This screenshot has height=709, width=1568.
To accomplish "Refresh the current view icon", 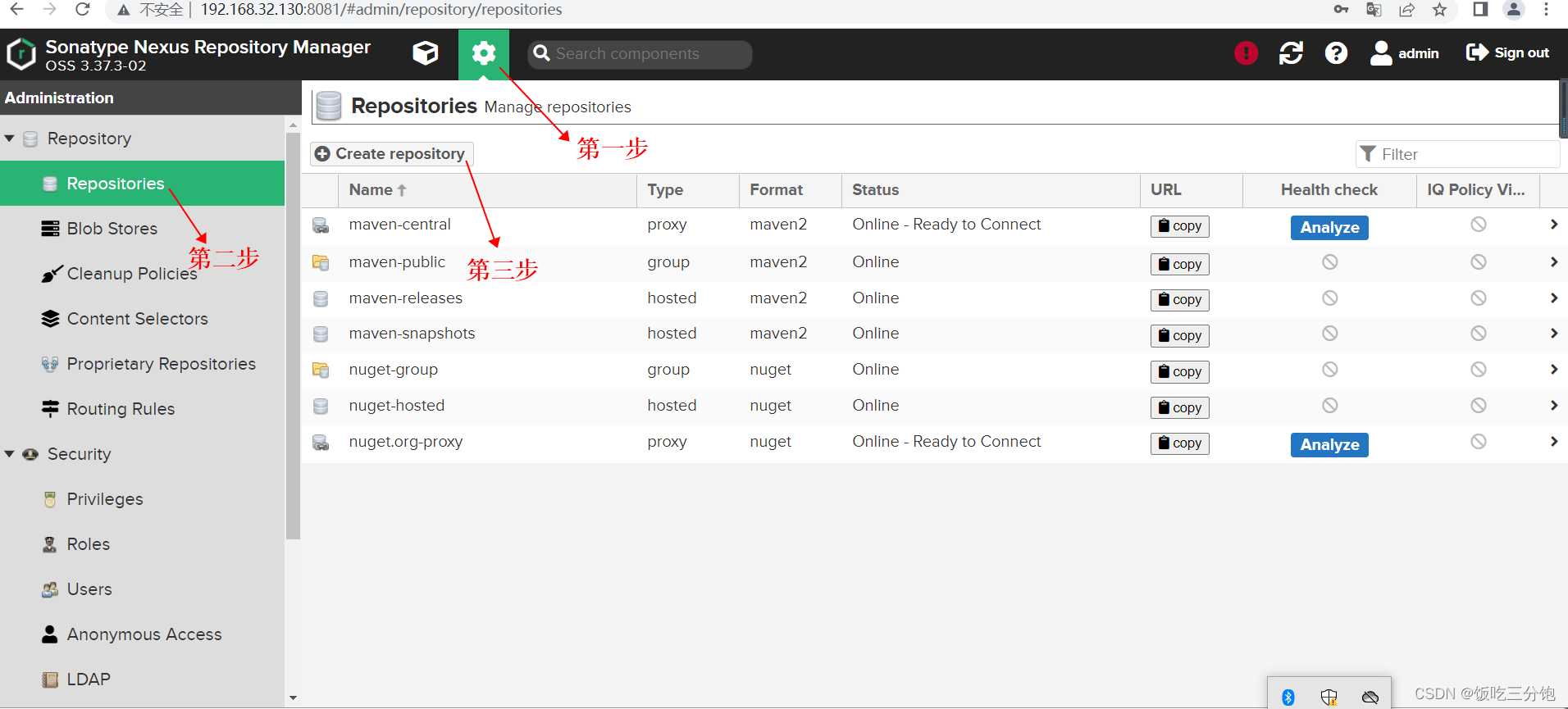I will [x=1291, y=53].
